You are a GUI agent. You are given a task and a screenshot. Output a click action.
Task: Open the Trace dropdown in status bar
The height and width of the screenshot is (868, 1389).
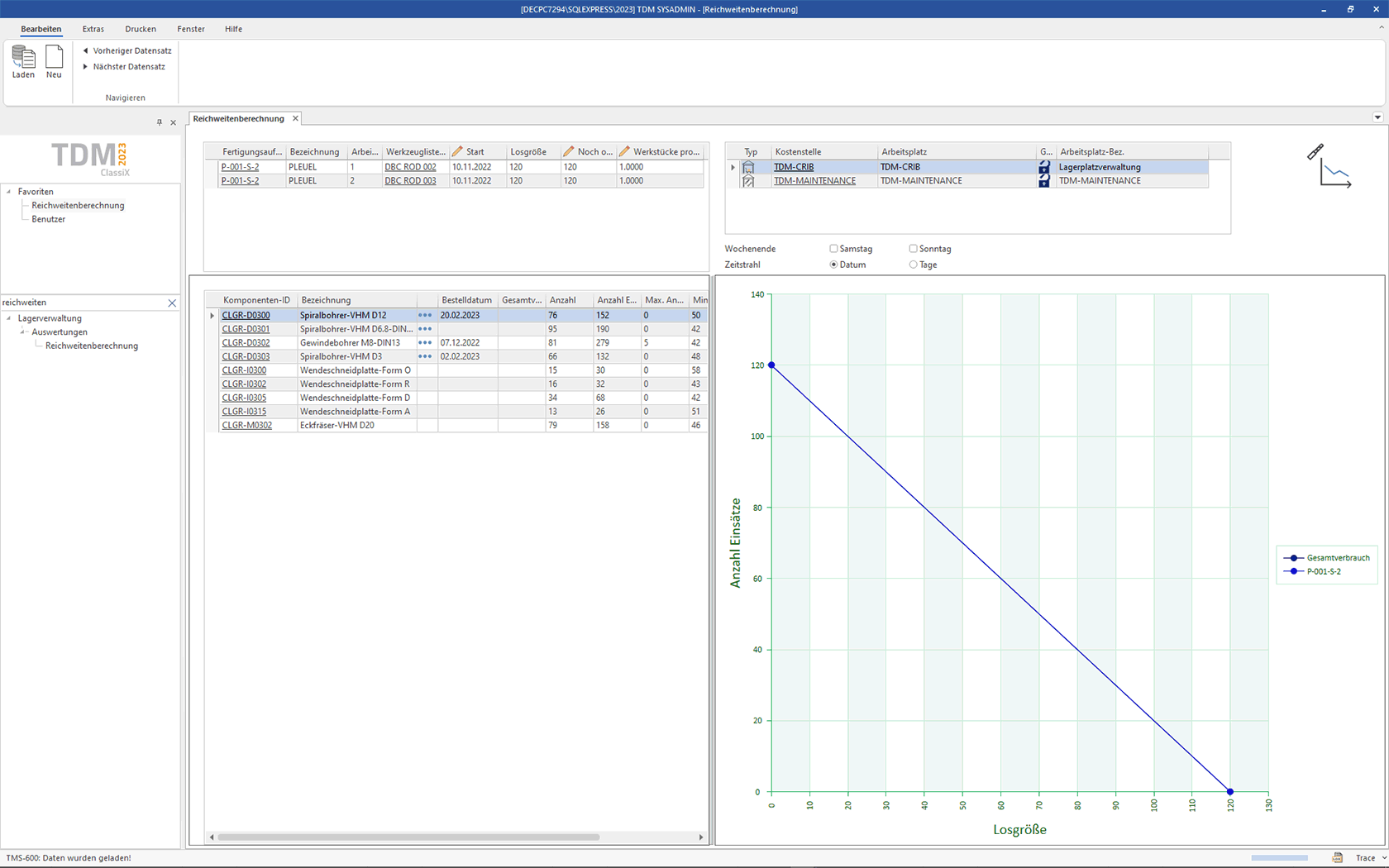[x=1385, y=858]
